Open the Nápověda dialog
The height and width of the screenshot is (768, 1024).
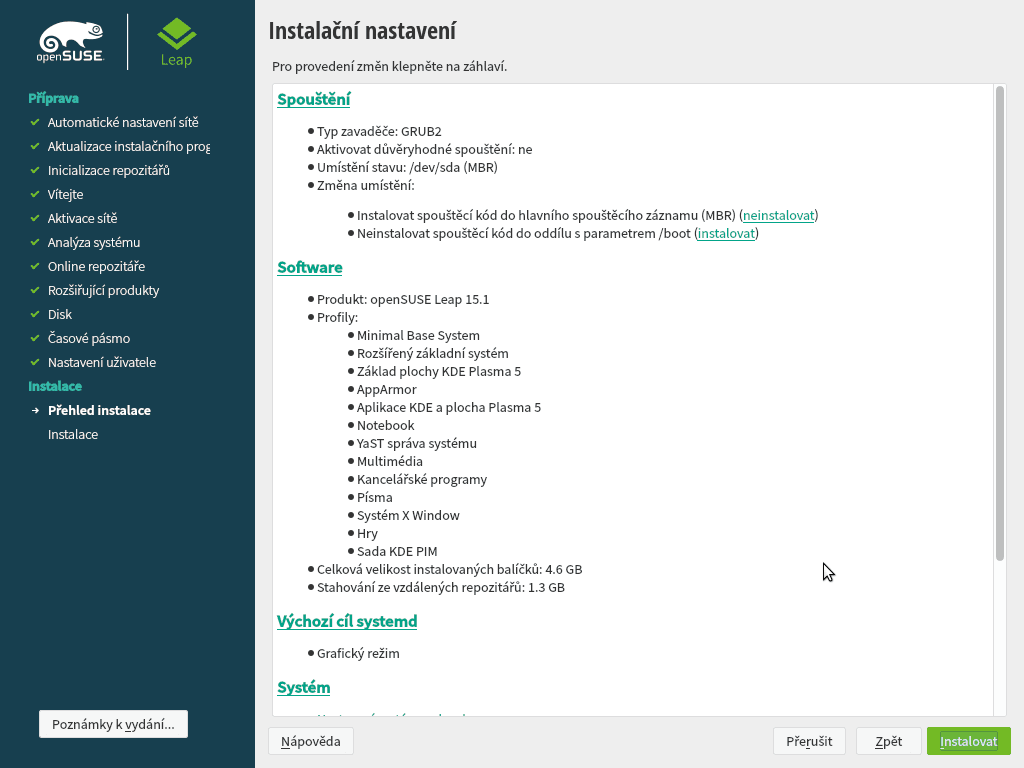tap(310, 741)
